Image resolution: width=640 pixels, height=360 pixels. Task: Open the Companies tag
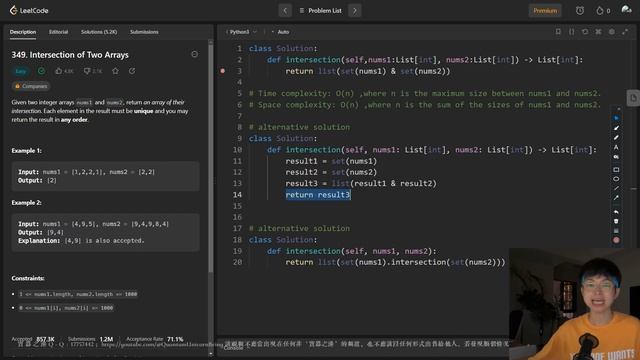click(31, 86)
